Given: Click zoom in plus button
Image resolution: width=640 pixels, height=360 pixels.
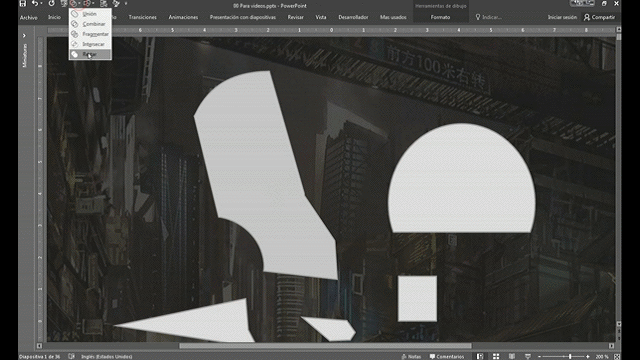Looking at the screenshot, I should click(588, 356).
